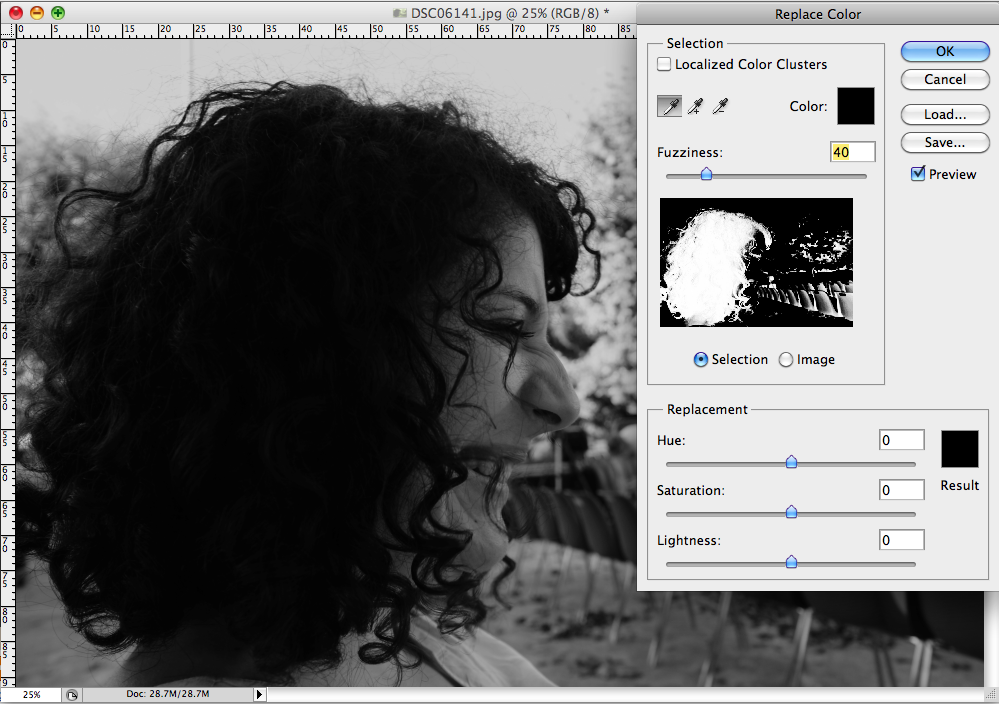
Task: Click inside the Fuzziness value field
Action: (852, 151)
